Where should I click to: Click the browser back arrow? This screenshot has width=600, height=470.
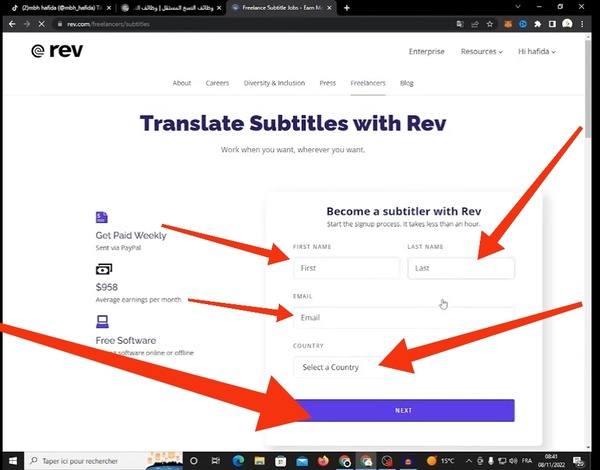(10, 24)
